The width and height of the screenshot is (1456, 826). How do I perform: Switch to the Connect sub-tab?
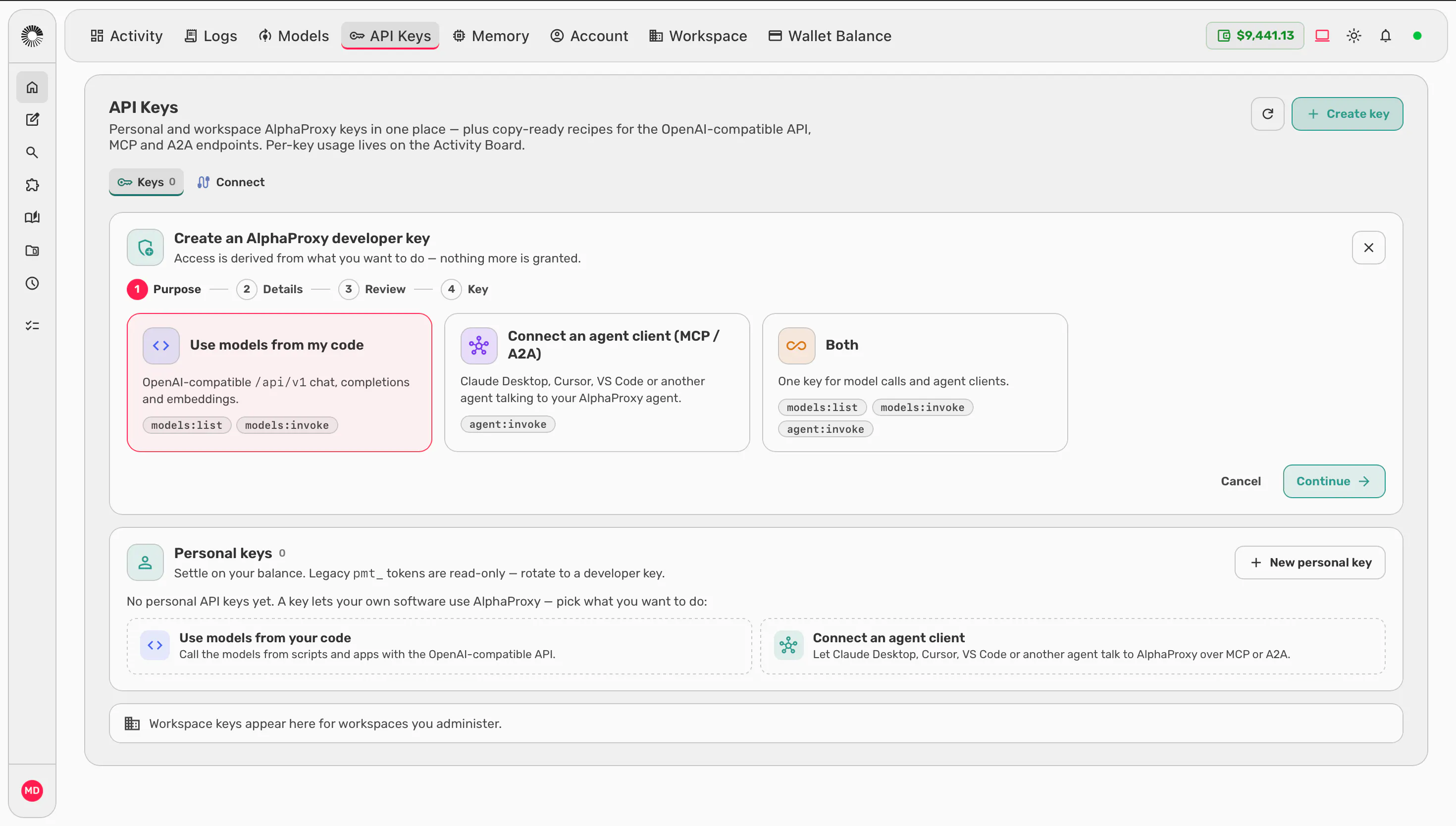click(231, 182)
